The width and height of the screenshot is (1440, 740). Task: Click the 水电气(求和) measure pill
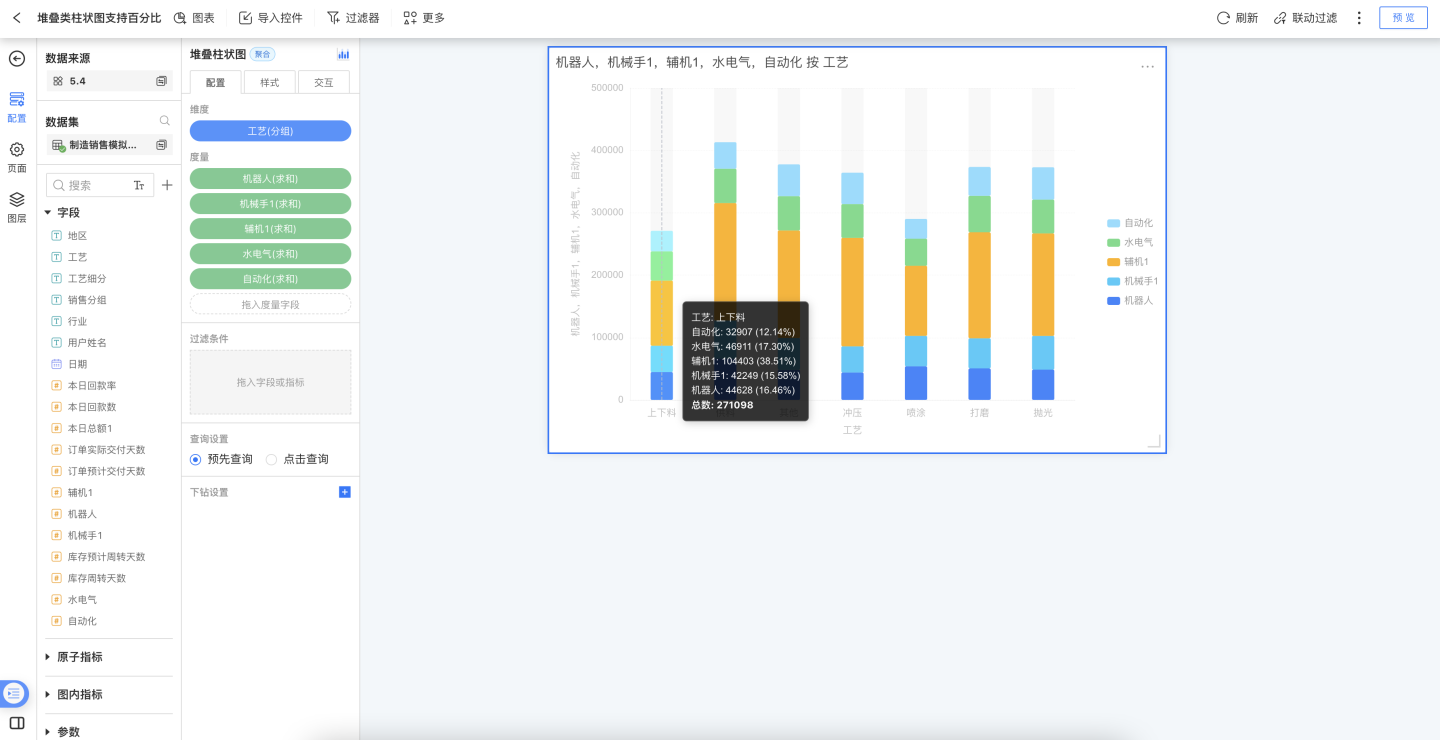tap(270, 254)
